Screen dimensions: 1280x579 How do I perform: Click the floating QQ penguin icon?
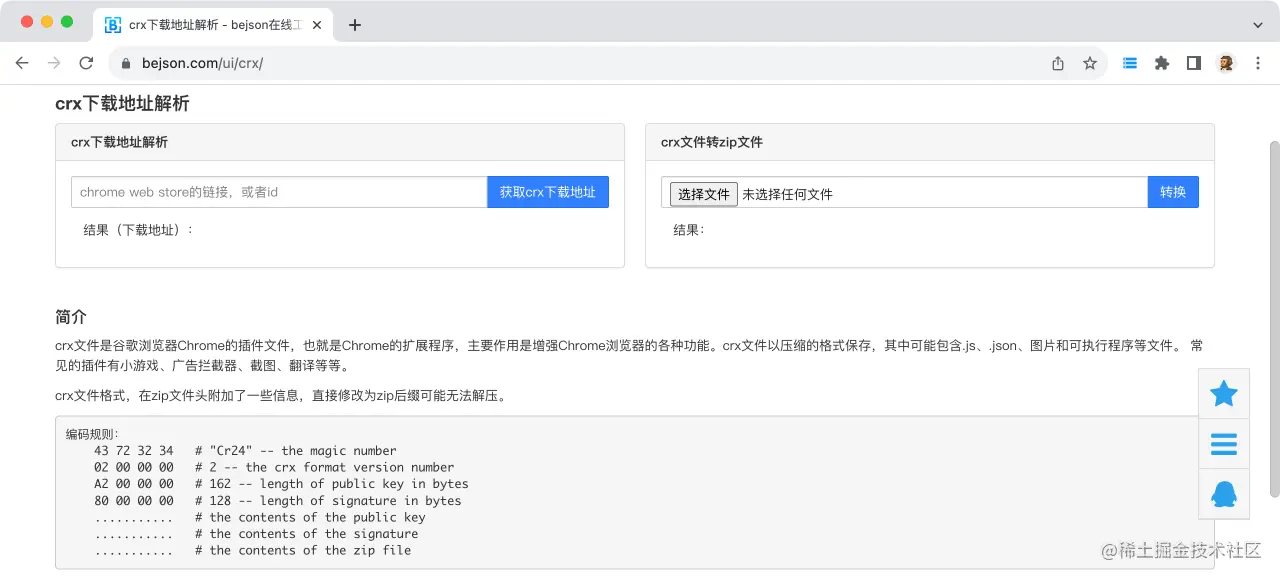pyautogui.click(x=1224, y=494)
